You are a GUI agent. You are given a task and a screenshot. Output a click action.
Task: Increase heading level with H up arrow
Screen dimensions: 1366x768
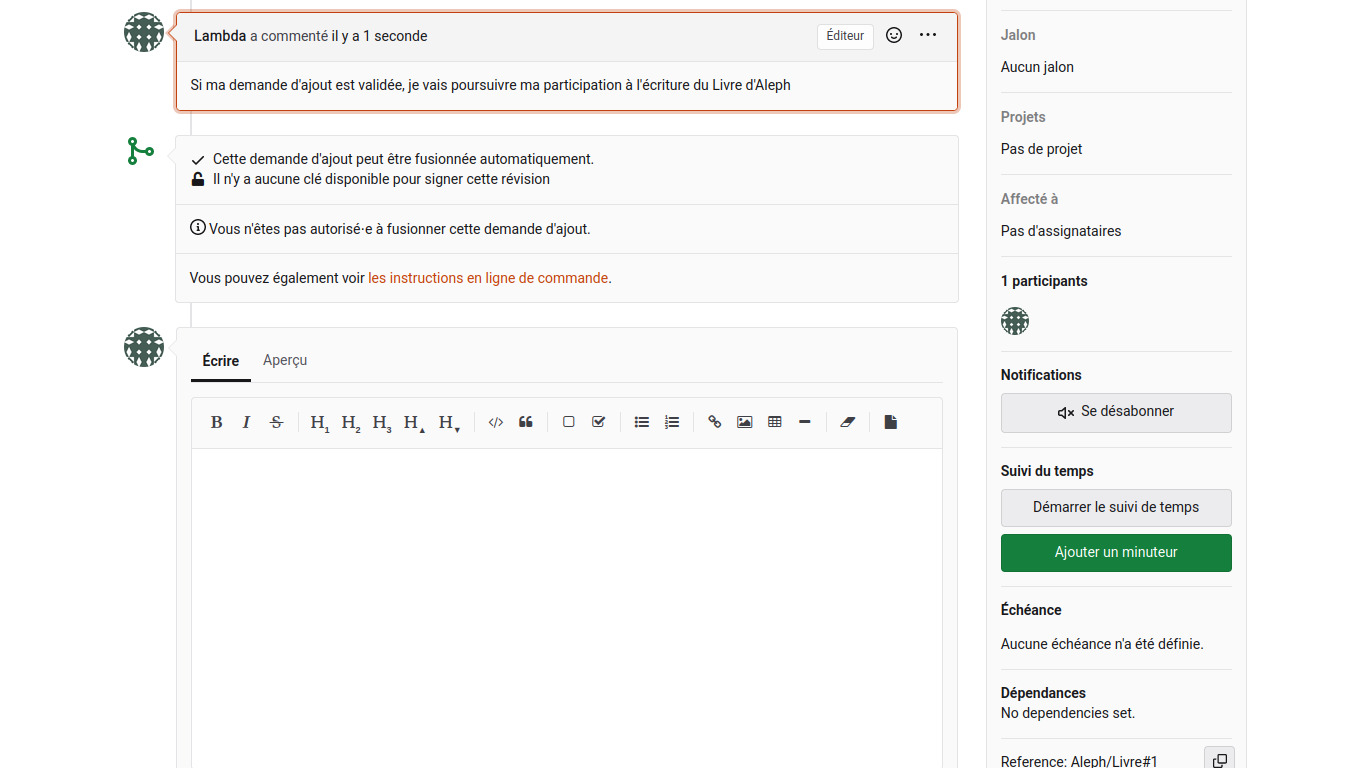[413, 422]
